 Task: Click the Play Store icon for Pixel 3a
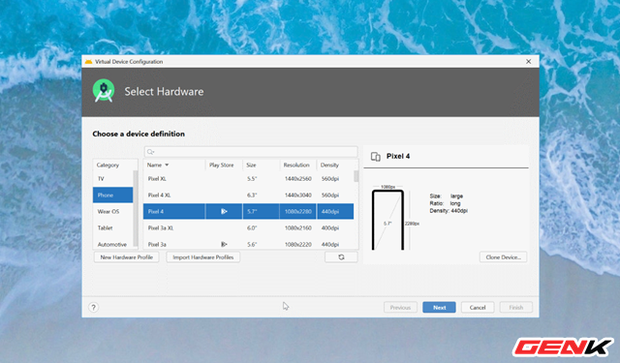[224, 244]
